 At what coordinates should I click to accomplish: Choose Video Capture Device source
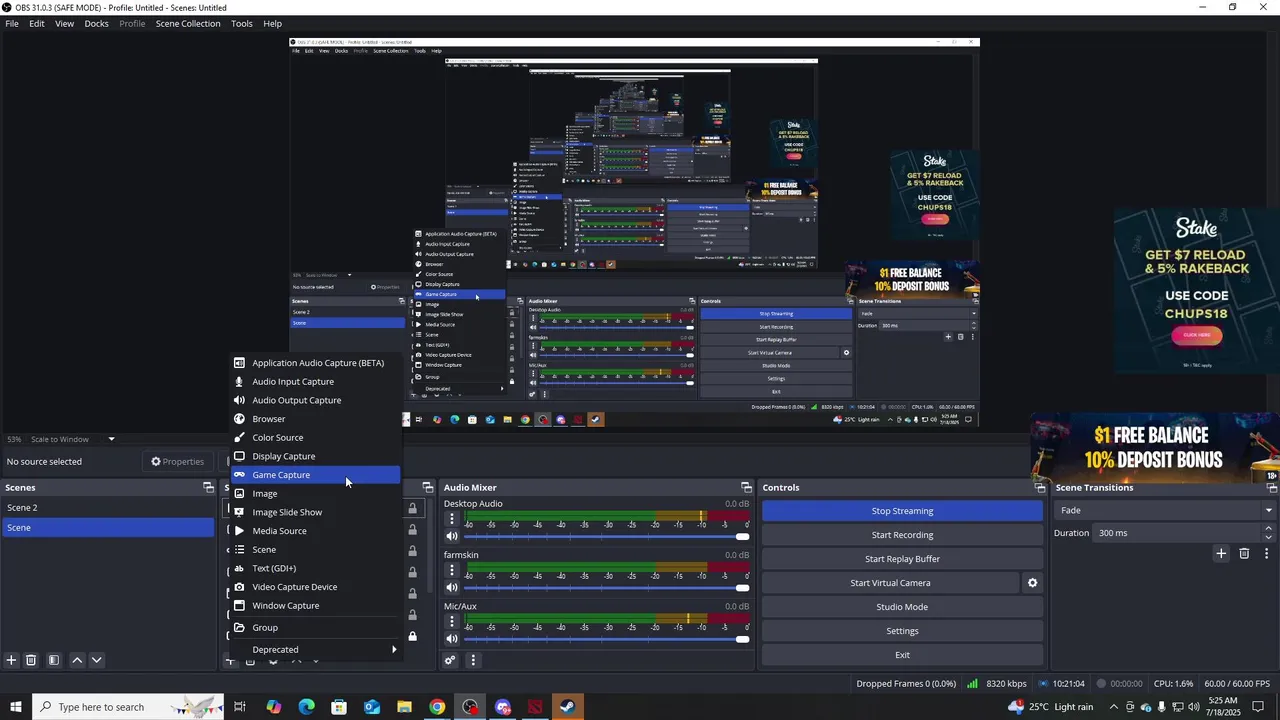[x=315, y=587]
